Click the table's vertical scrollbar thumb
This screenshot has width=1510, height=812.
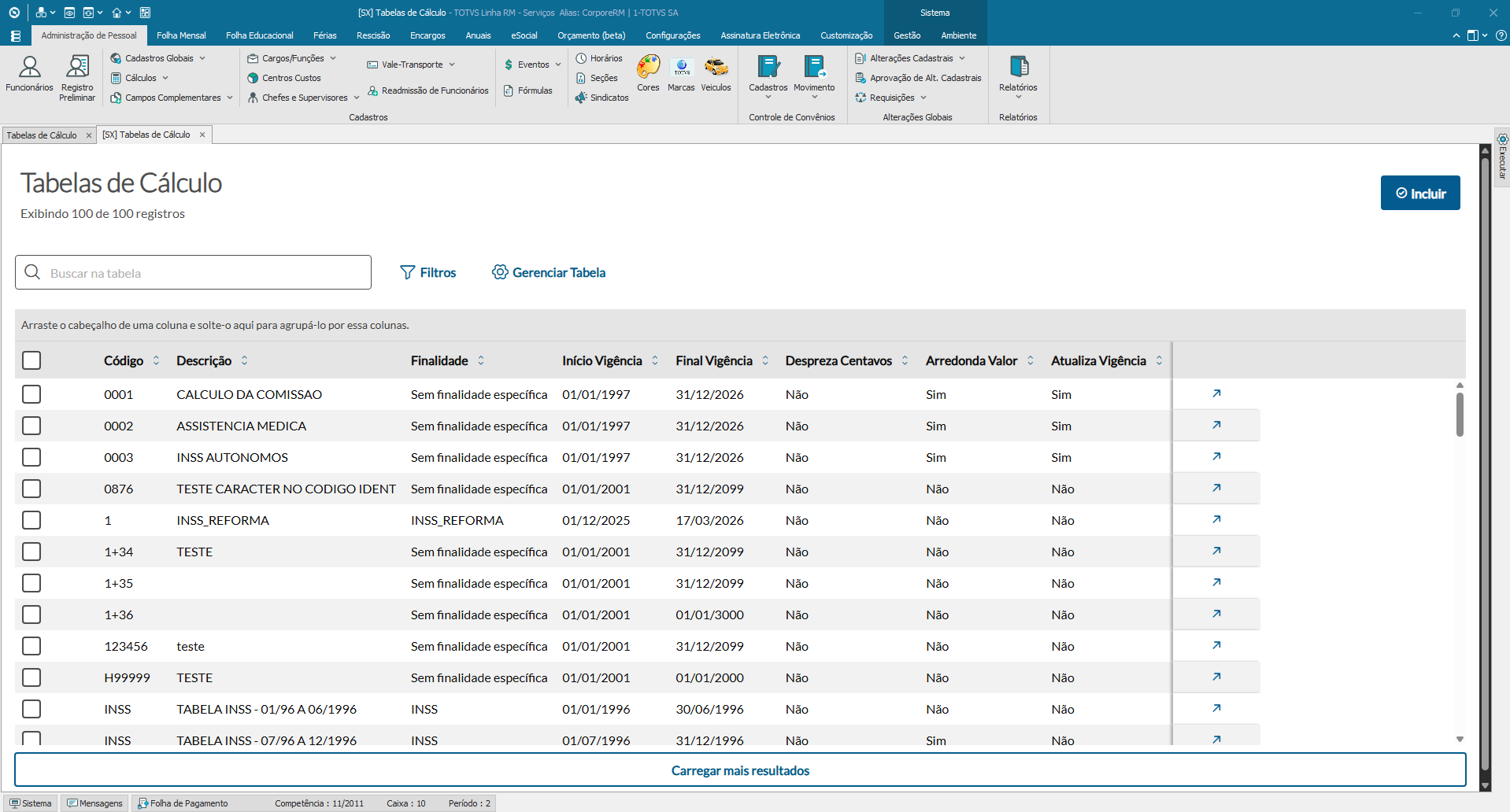(x=1459, y=414)
